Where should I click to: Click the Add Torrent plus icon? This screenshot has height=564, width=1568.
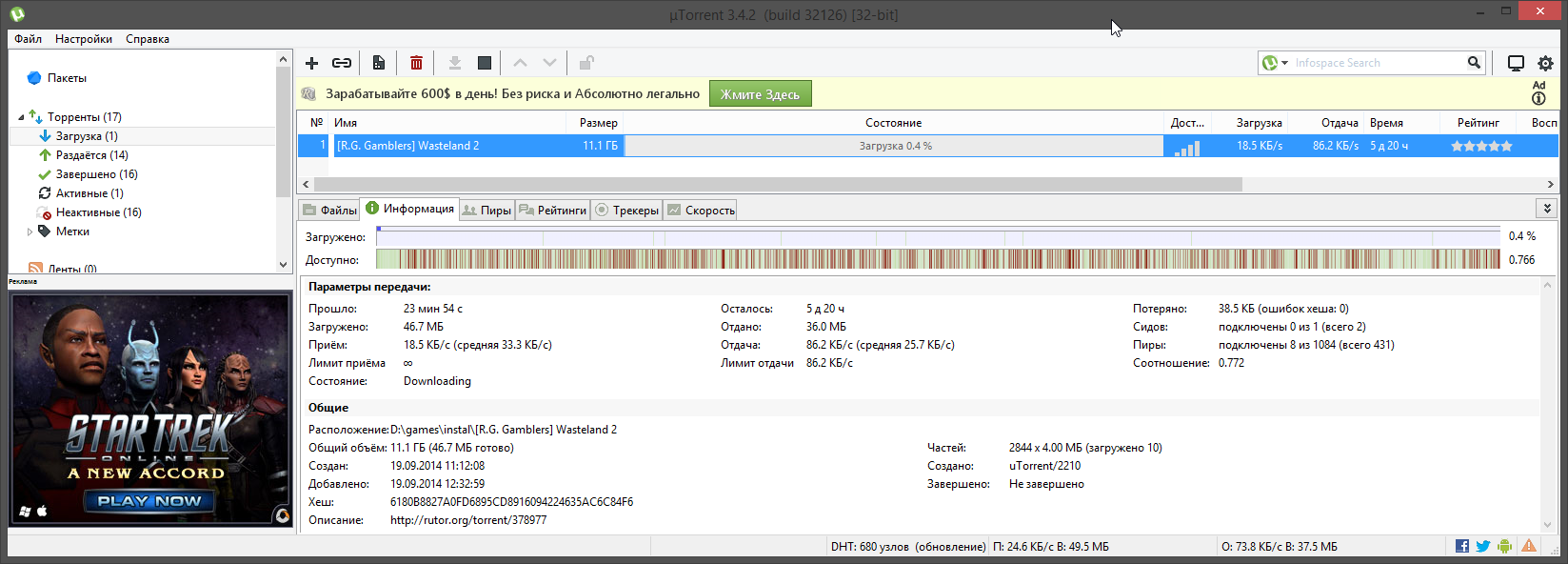(311, 63)
